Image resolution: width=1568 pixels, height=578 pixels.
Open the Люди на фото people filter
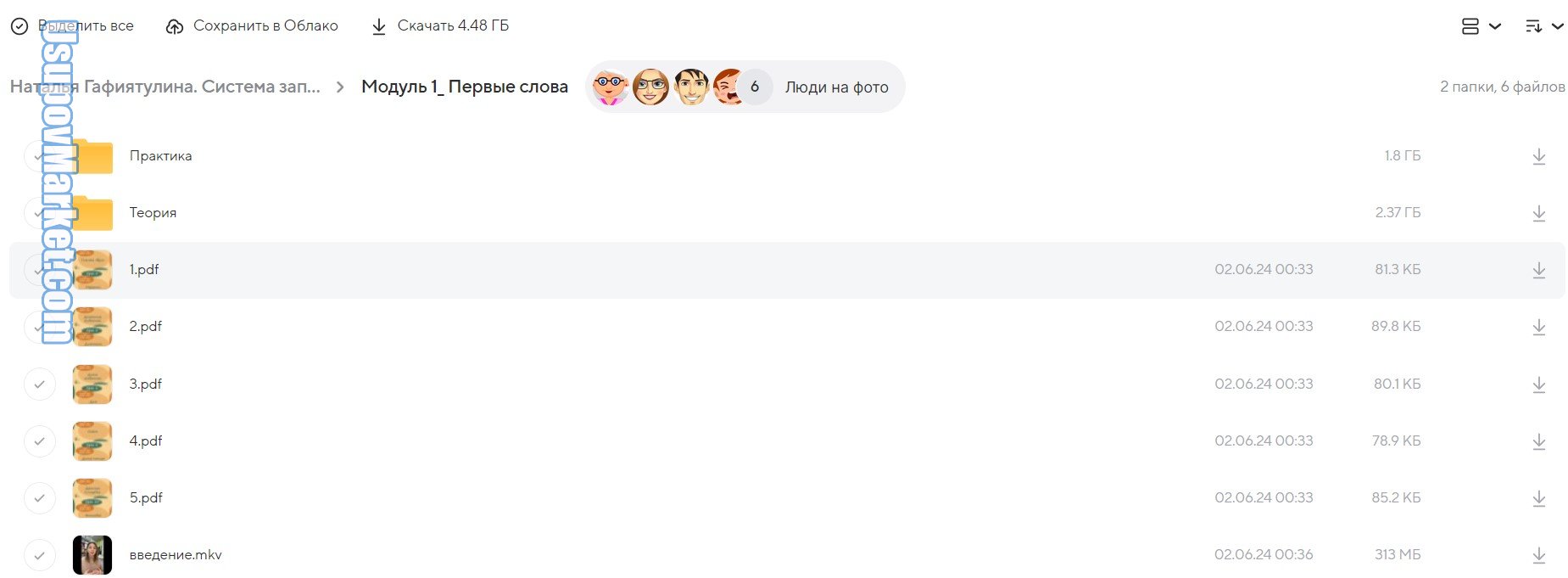(x=836, y=87)
